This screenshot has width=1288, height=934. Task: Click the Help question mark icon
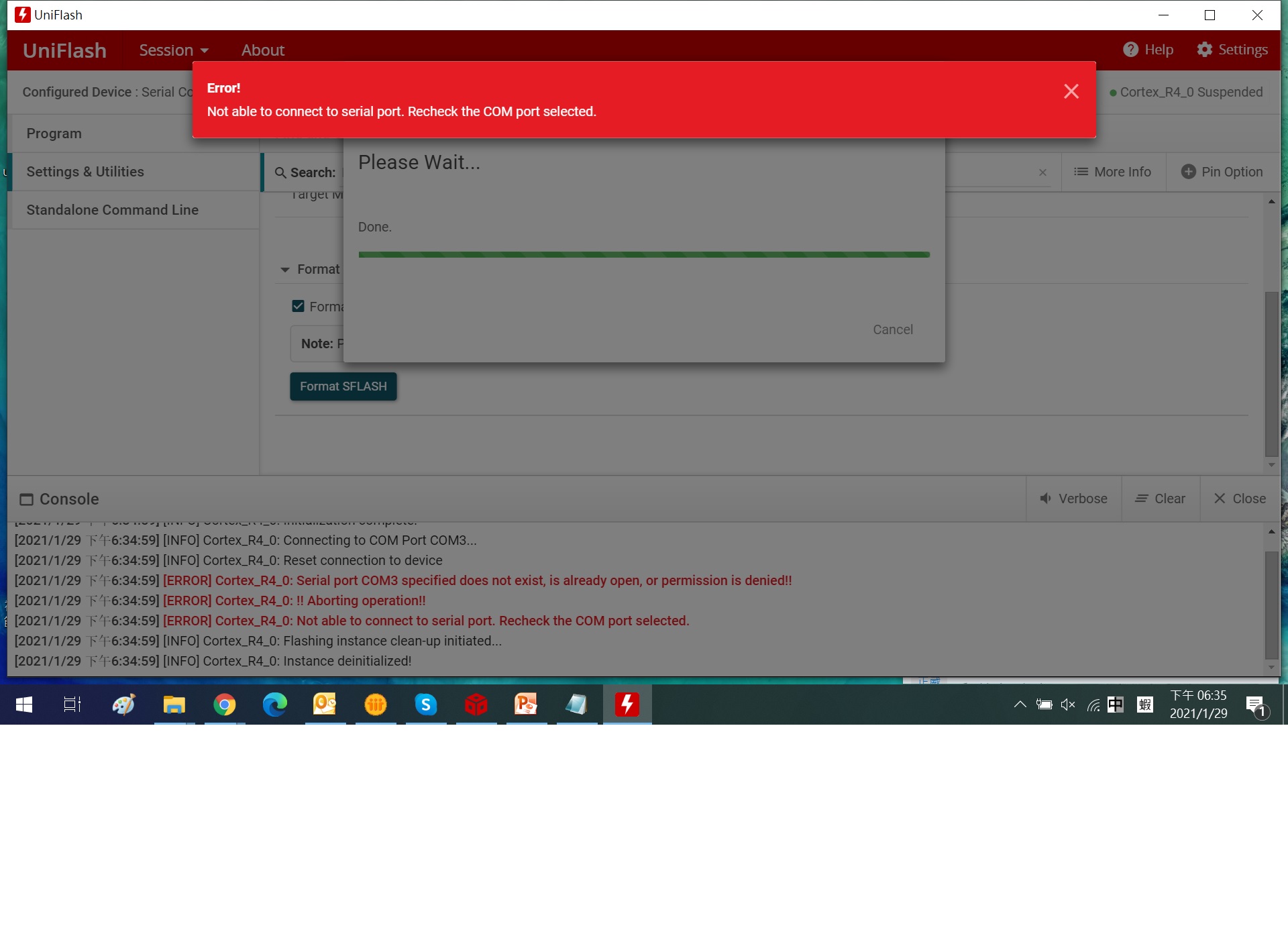click(1131, 50)
